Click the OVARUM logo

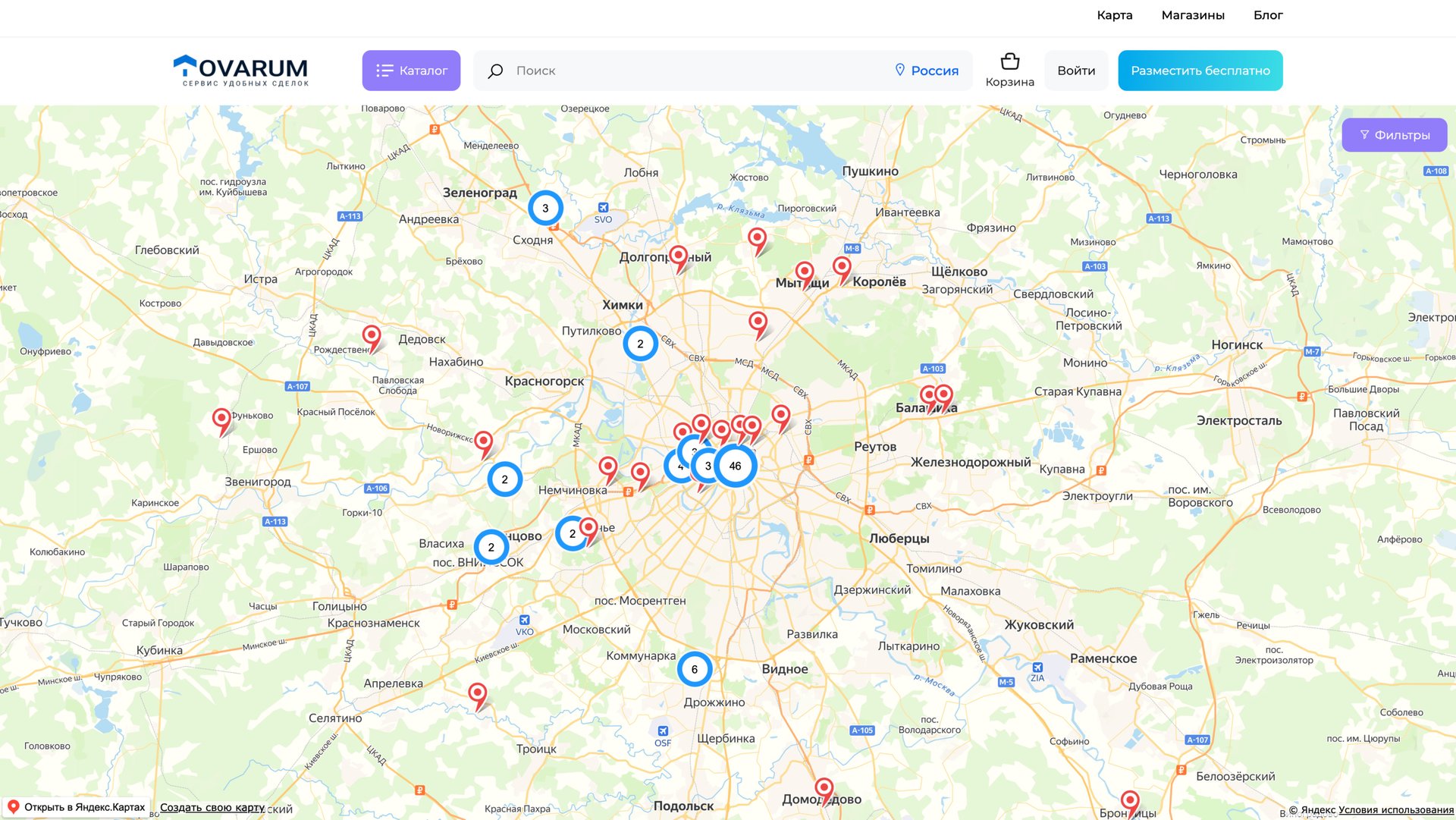pos(240,71)
